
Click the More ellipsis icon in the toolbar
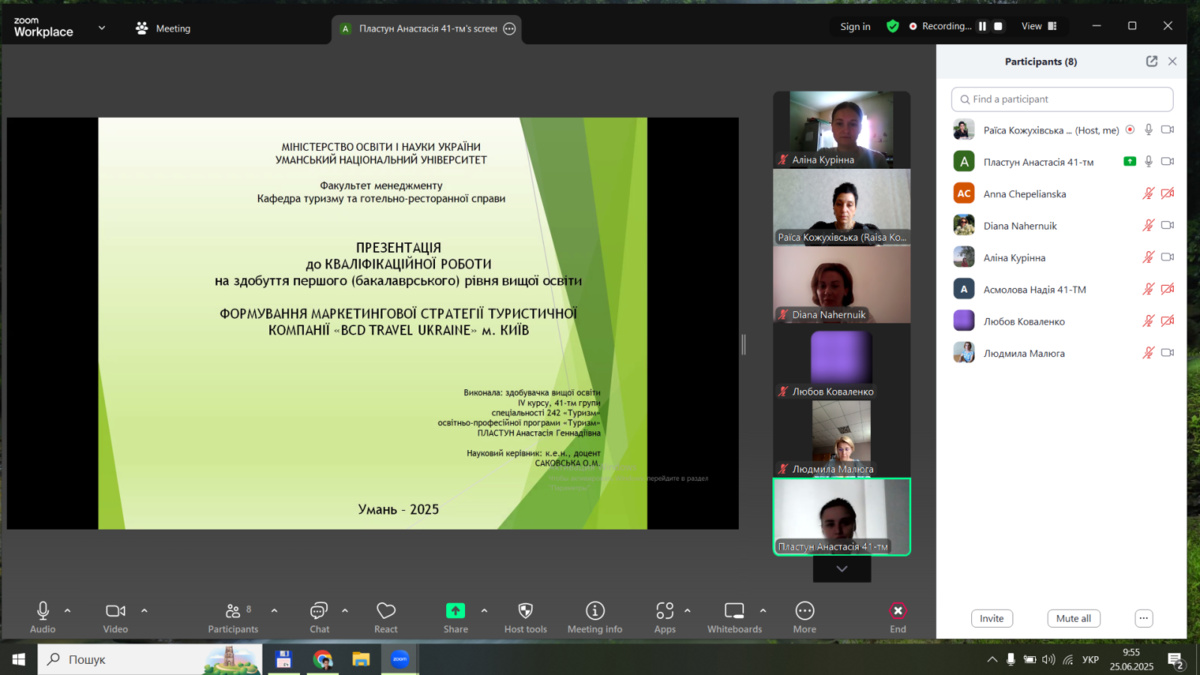(x=804, y=610)
